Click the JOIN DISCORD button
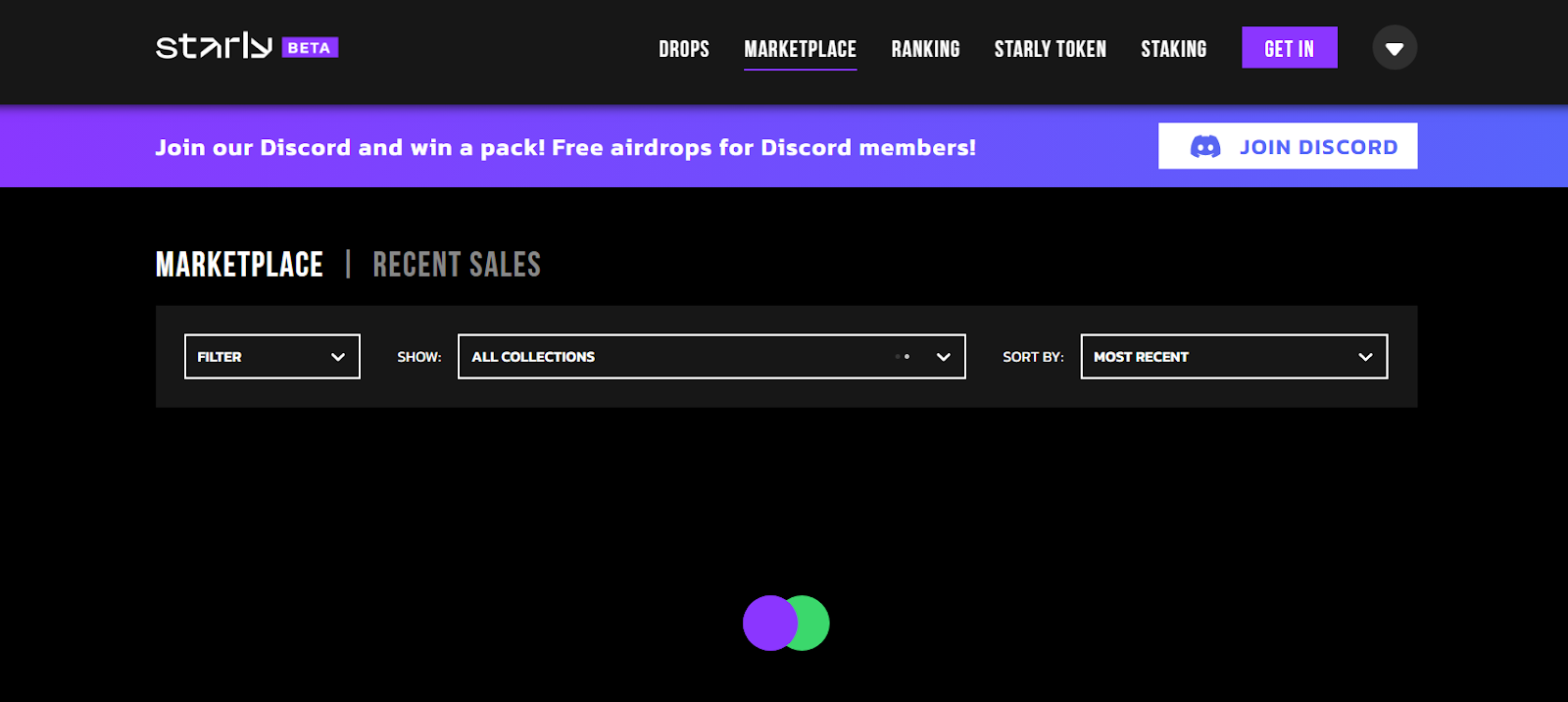 (x=1288, y=146)
